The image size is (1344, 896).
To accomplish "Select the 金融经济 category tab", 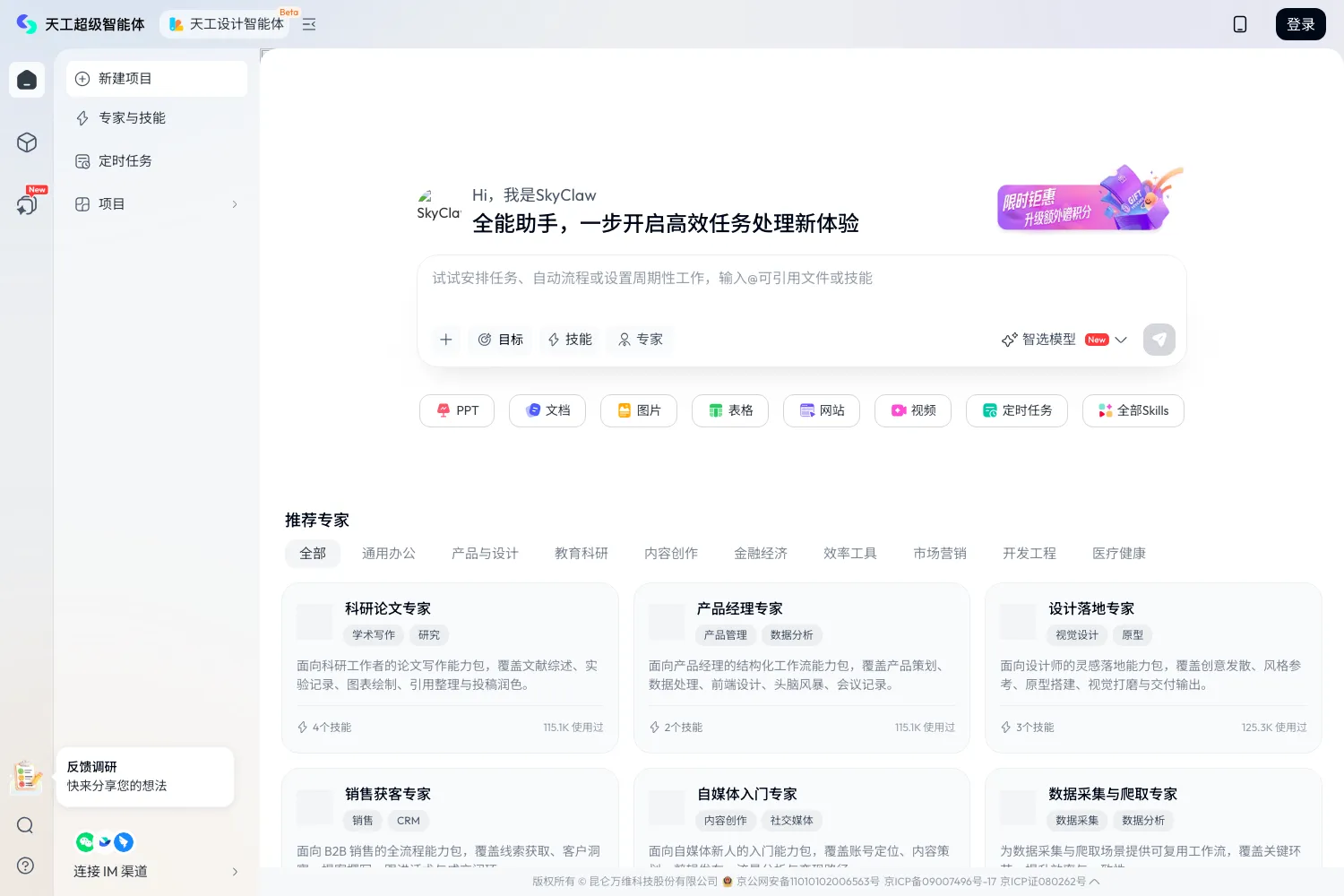I will pos(761,554).
